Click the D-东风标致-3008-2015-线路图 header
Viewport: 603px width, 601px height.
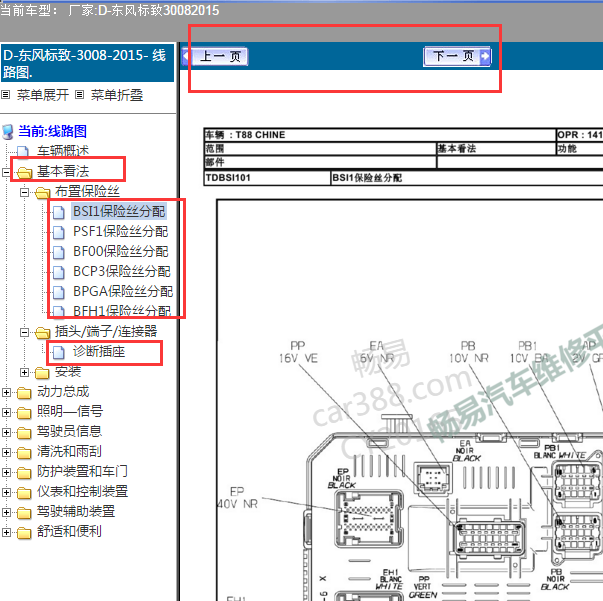pyautogui.click(x=87, y=63)
